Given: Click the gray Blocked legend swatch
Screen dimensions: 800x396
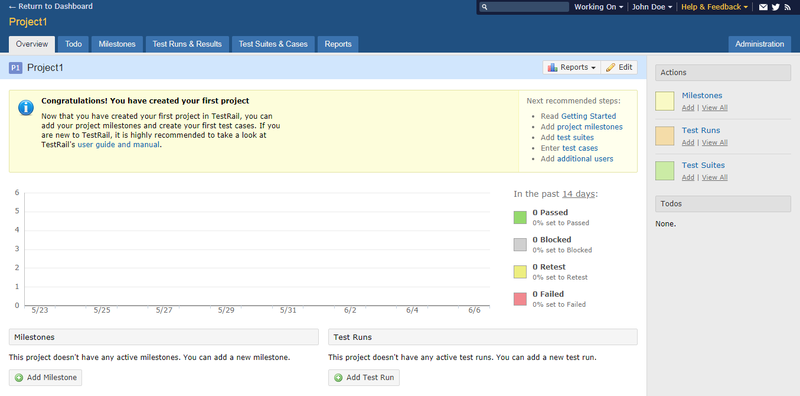Looking at the screenshot, I should (x=520, y=244).
